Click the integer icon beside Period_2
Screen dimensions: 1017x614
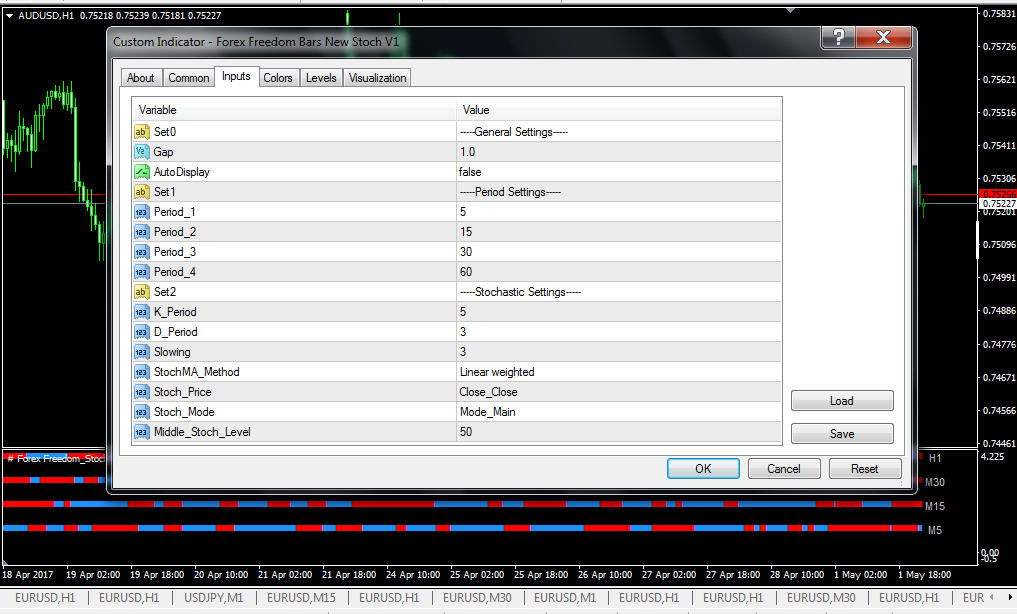[x=141, y=232]
